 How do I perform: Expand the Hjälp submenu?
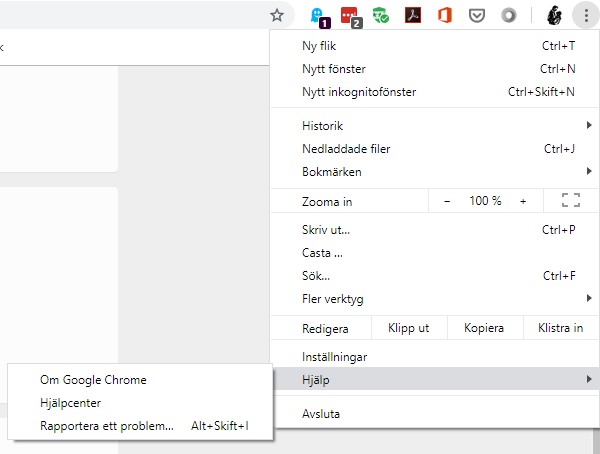click(x=435, y=379)
